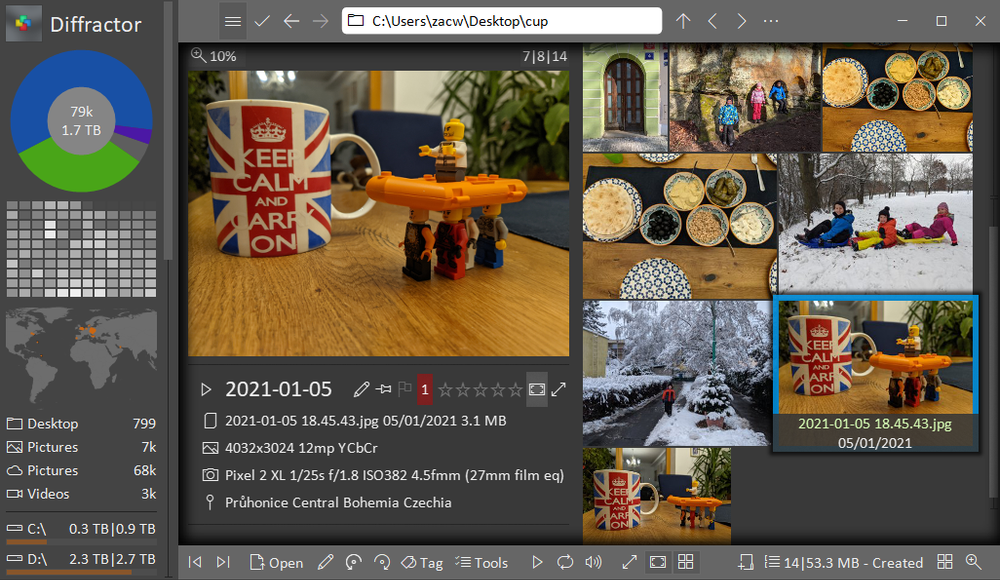Screen dimensions: 1000x580
Task: Rotate image clockwise
Action: 381,562
